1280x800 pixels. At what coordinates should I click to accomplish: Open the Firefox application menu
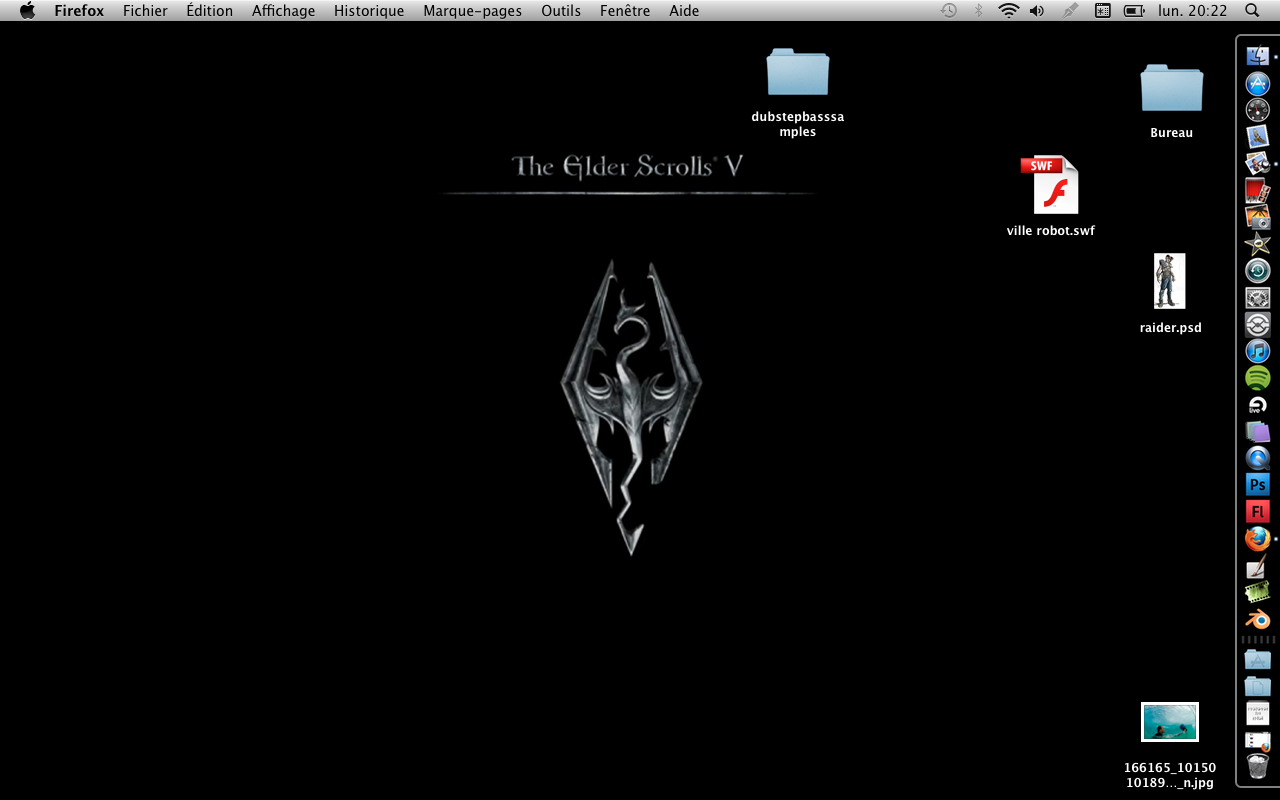pyautogui.click(x=79, y=11)
